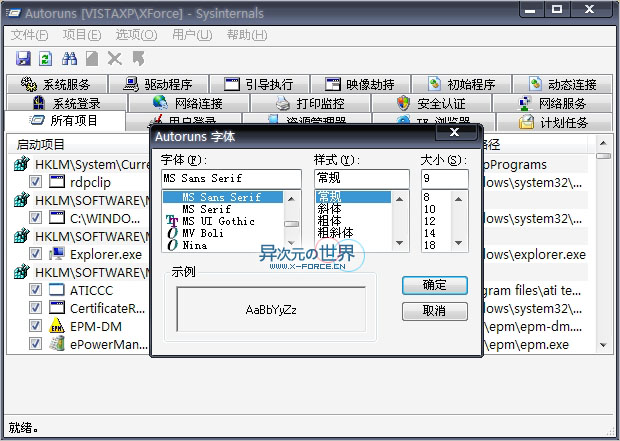Open the 项目(E) menu

click(82, 35)
